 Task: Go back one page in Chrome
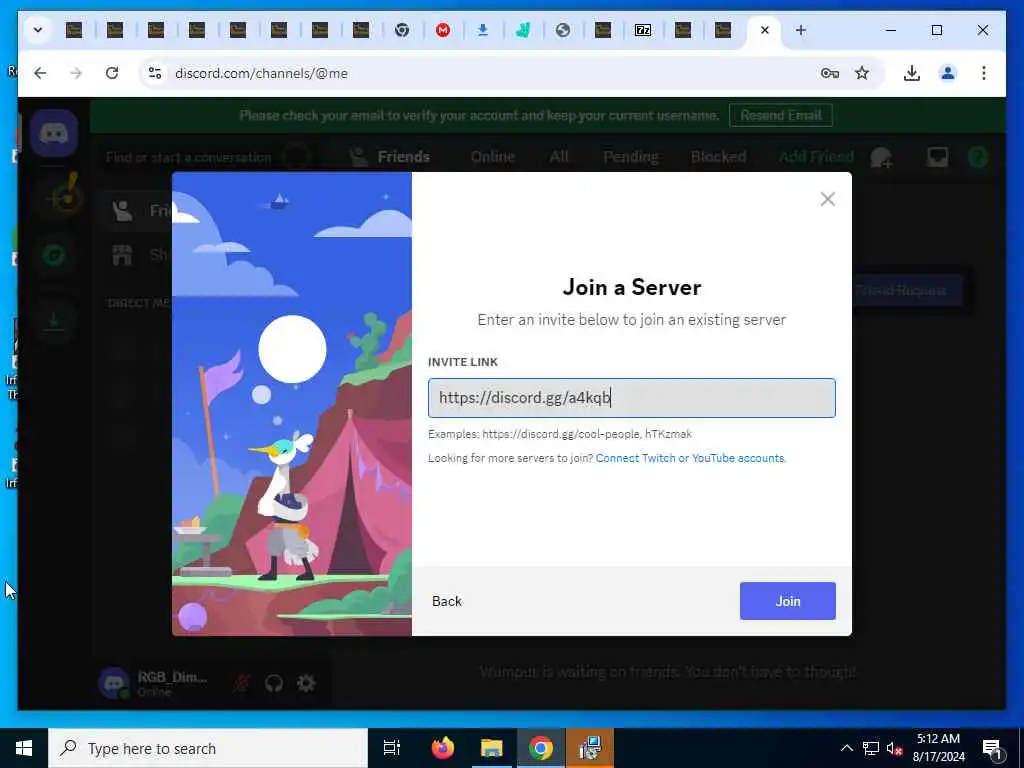click(x=40, y=73)
